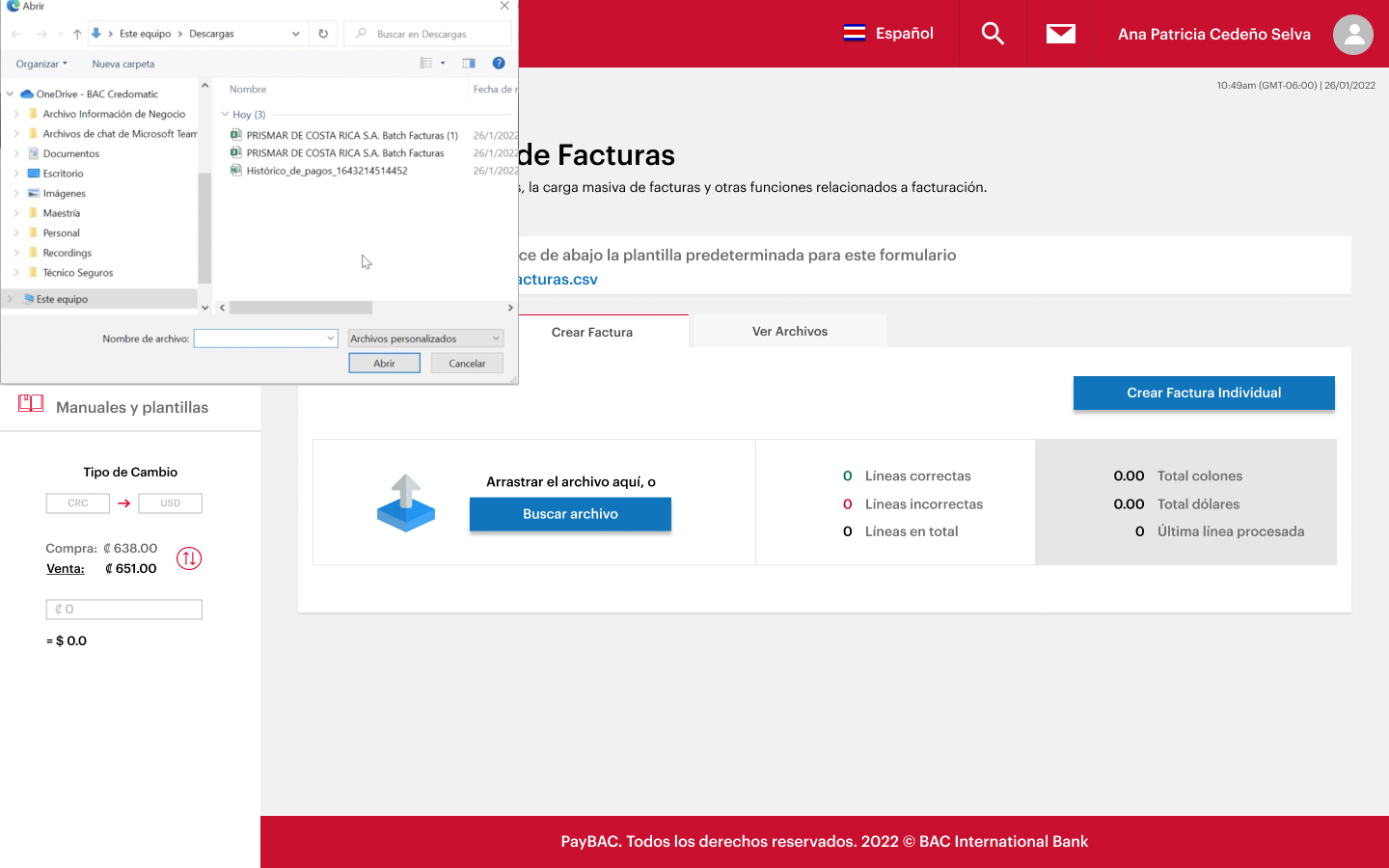The width and height of the screenshot is (1389, 868).
Task: Open search via the magnifying glass icon
Action: (x=993, y=33)
